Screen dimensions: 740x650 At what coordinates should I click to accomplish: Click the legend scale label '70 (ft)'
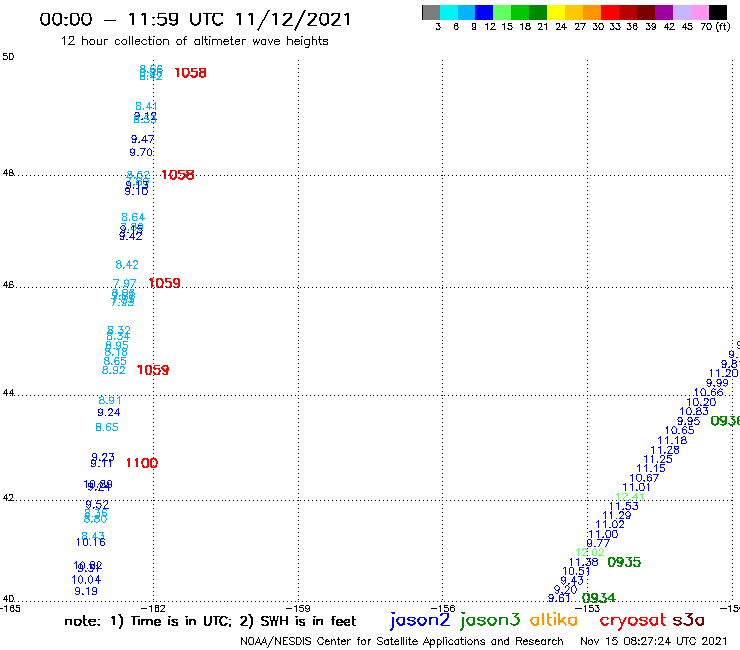point(715,27)
